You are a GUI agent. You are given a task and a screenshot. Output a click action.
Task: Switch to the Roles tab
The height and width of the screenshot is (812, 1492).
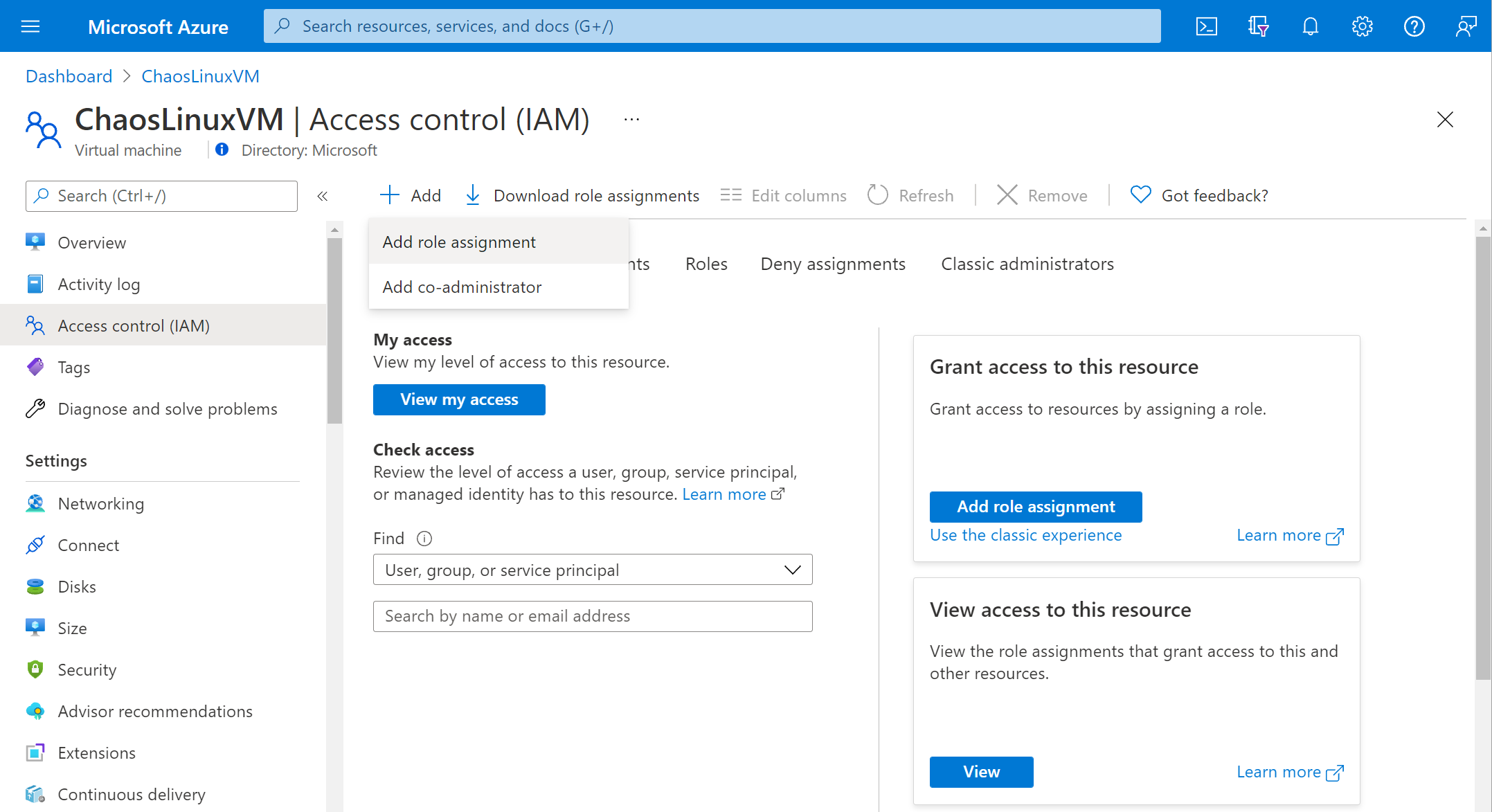point(705,263)
